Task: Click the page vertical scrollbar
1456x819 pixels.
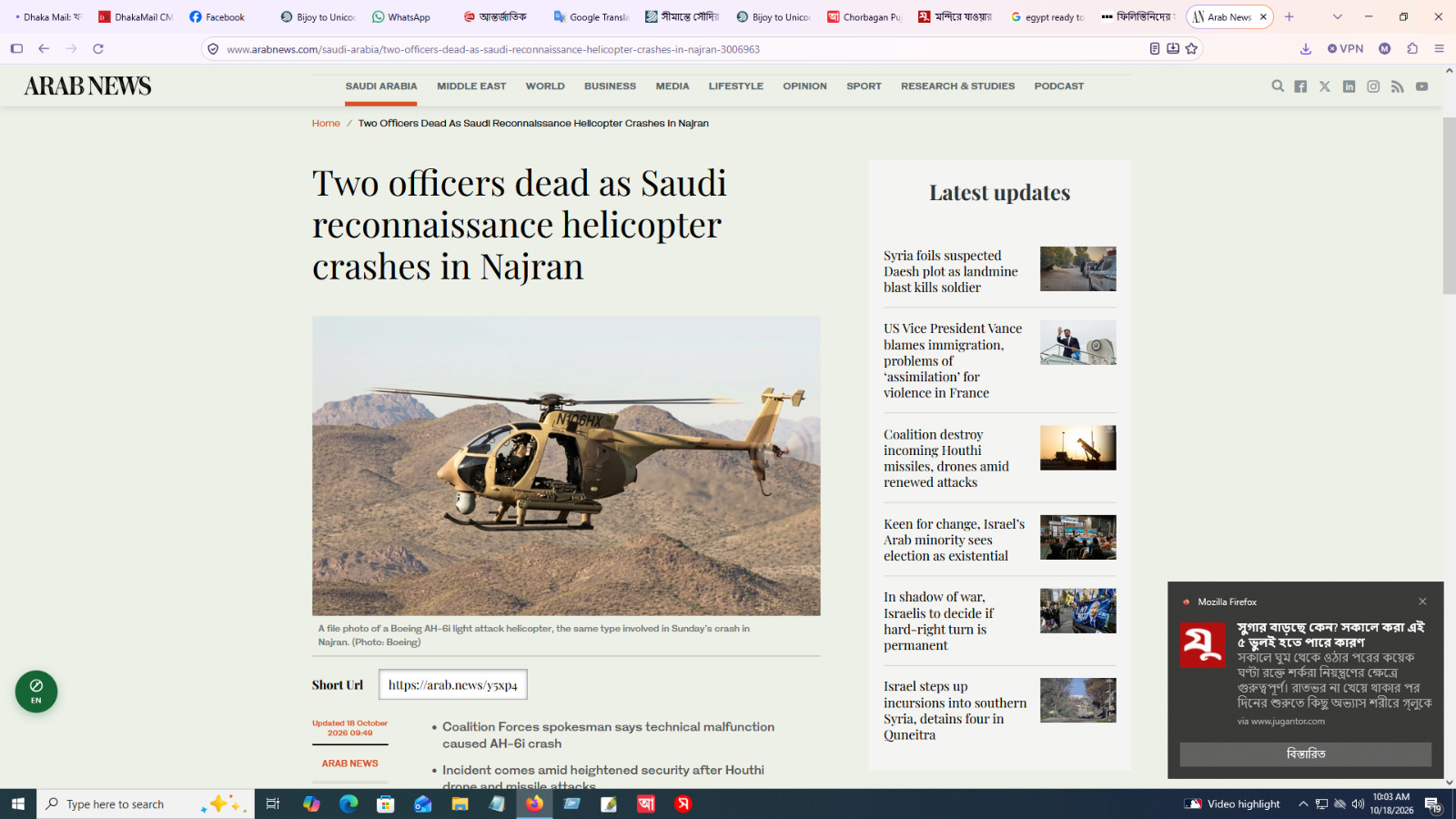Action: pos(1449,206)
